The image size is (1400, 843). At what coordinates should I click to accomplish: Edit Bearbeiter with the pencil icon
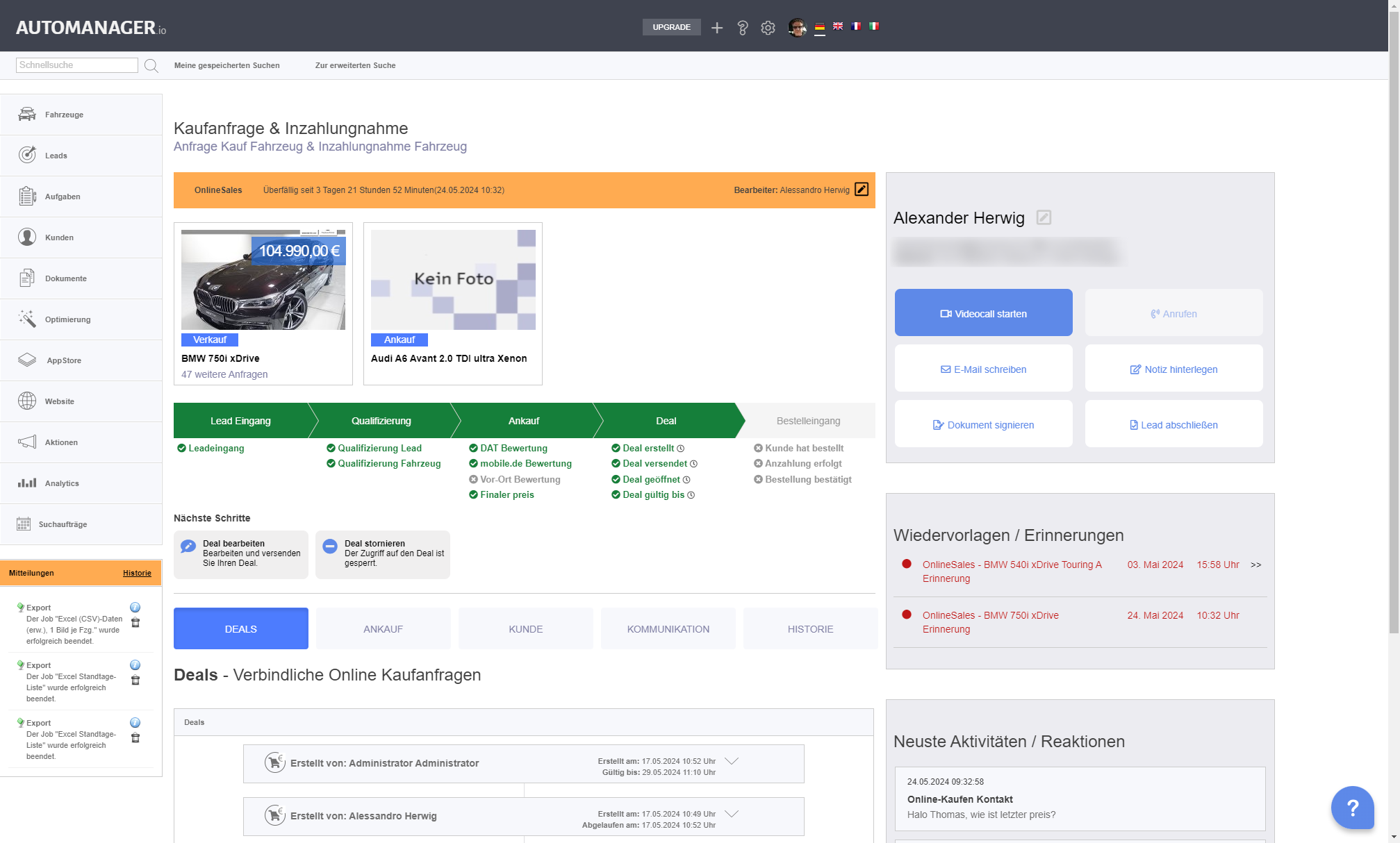(862, 190)
